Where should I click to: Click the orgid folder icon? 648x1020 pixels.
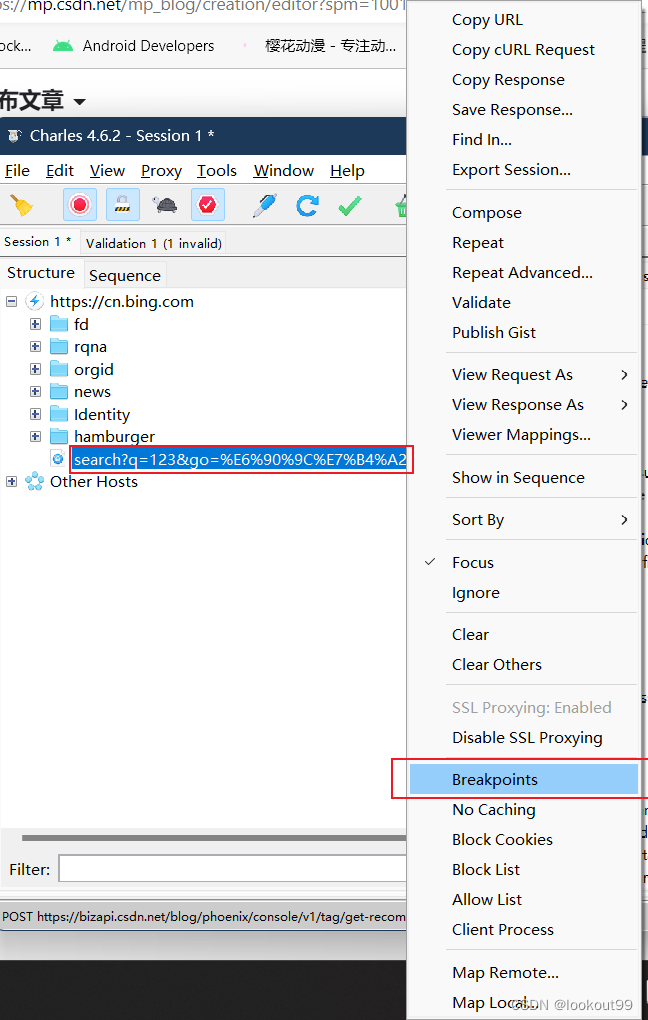tap(59, 369)
